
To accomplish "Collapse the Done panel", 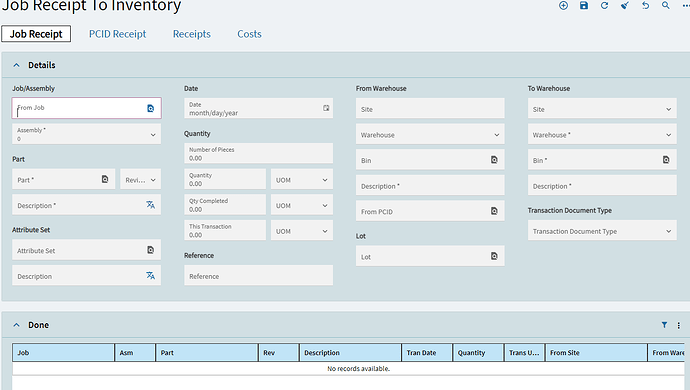I will tap(16, 325).
